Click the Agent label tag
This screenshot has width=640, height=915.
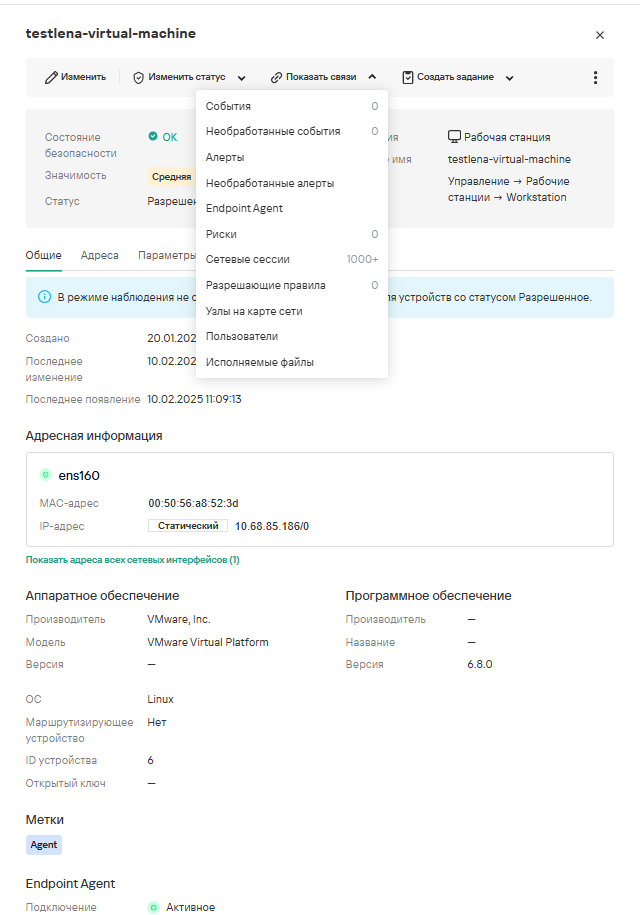[44, 845]
